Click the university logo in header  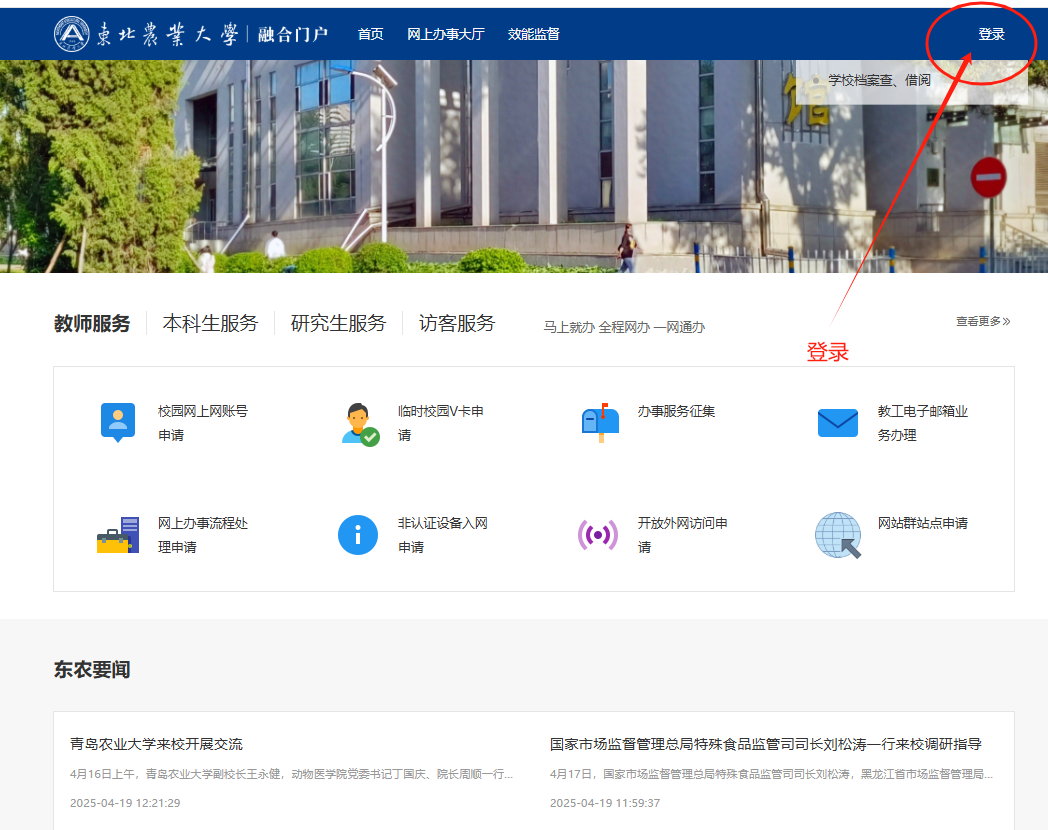72,34
